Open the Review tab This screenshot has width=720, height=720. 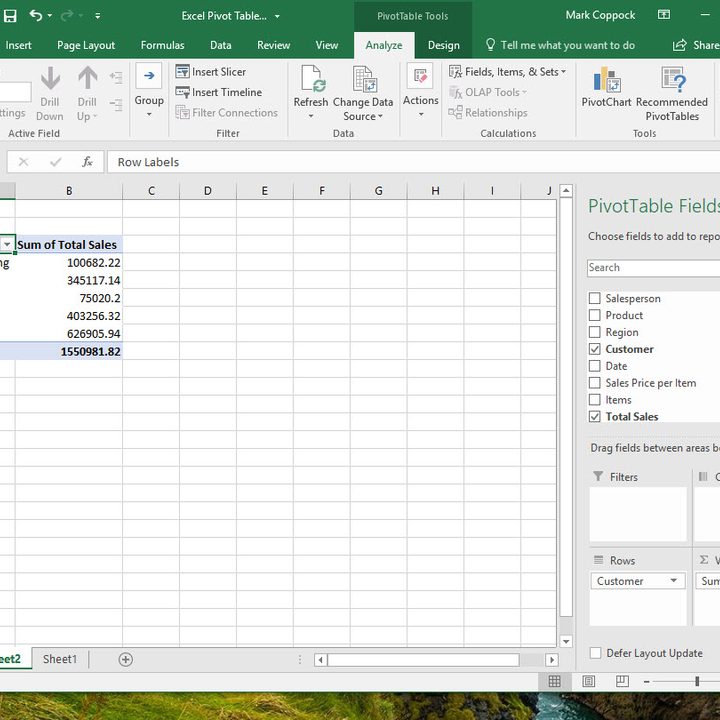tap(274, 45)
